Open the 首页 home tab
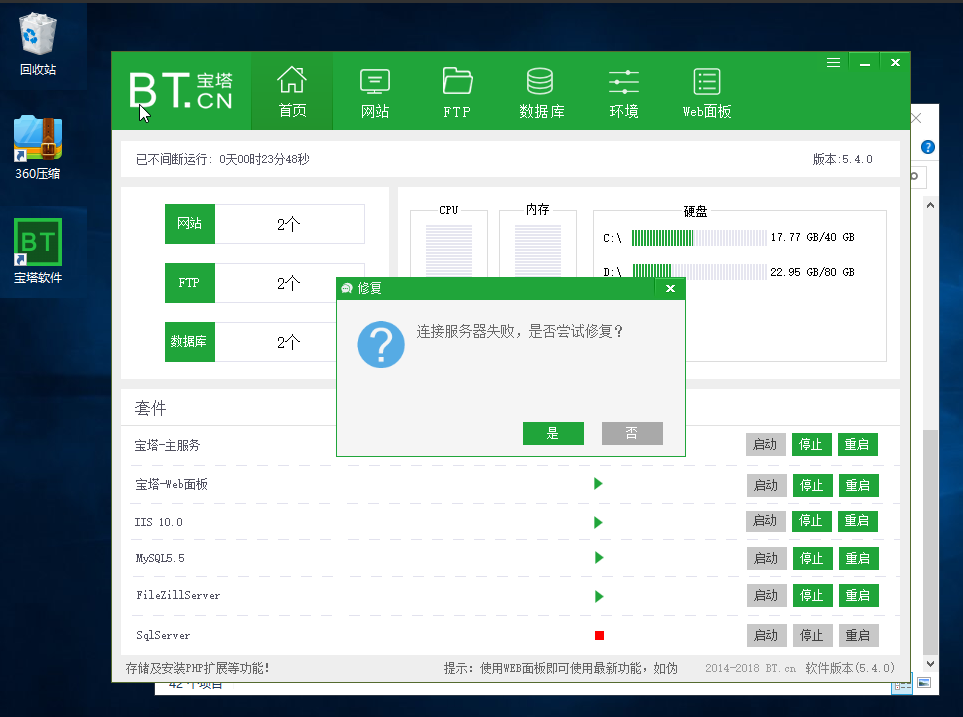 292,91
